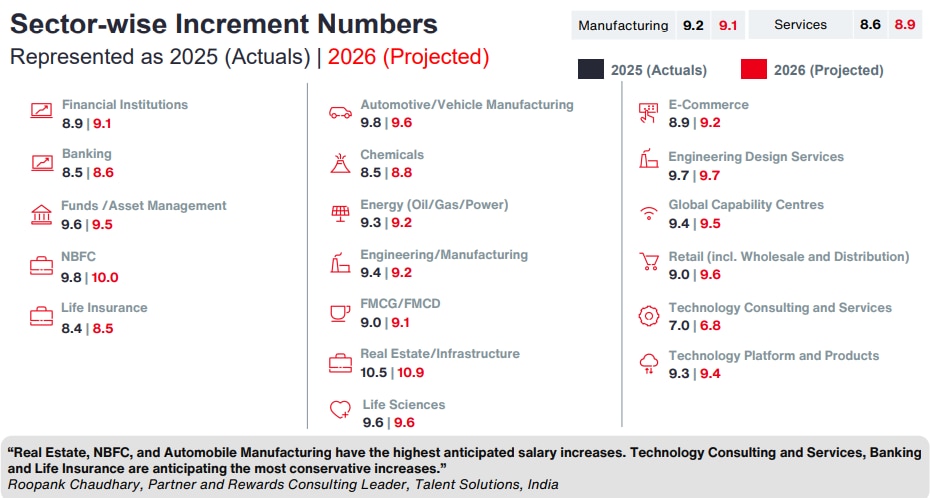Click the Financial Institutions chart icon
The width and height of the screenshot is (930, 498).
(x=41, y=112)
